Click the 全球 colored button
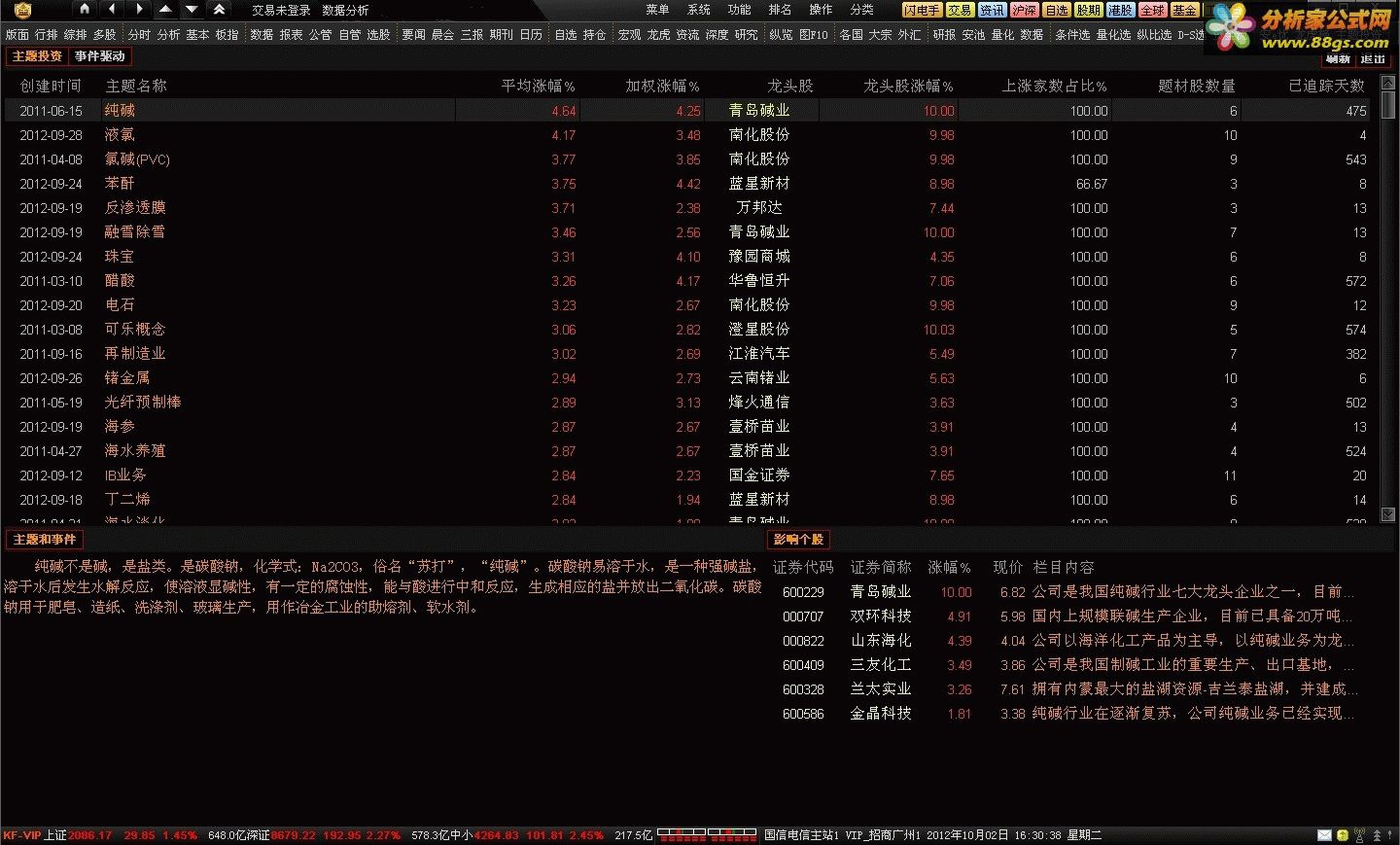Viewport: 1400px width, 845px height. point(1152,10)
